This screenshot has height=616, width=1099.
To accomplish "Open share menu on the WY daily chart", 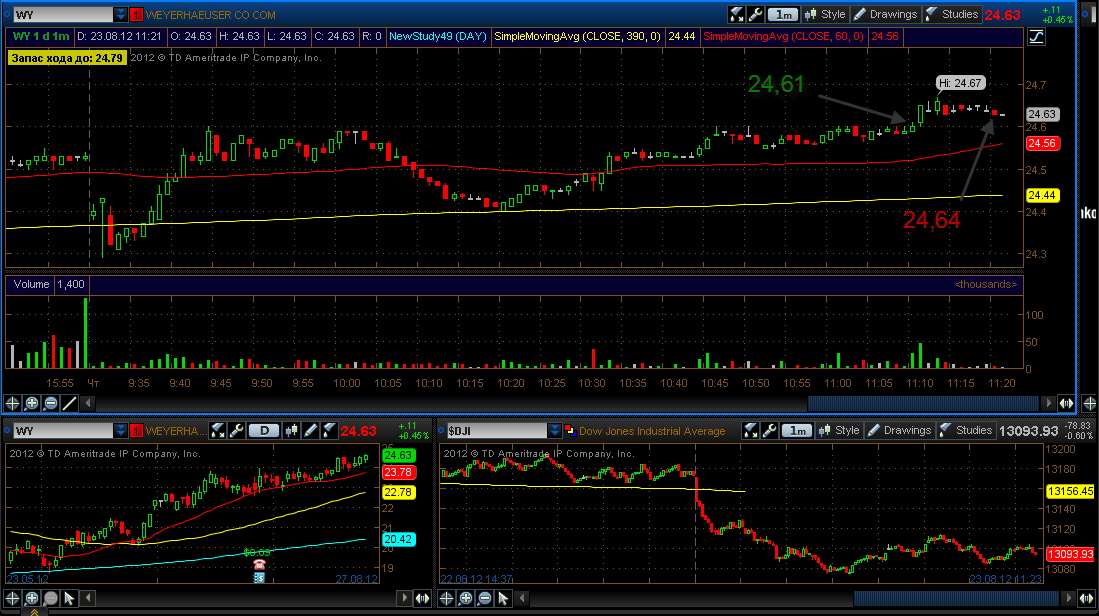I will [218, 430].
